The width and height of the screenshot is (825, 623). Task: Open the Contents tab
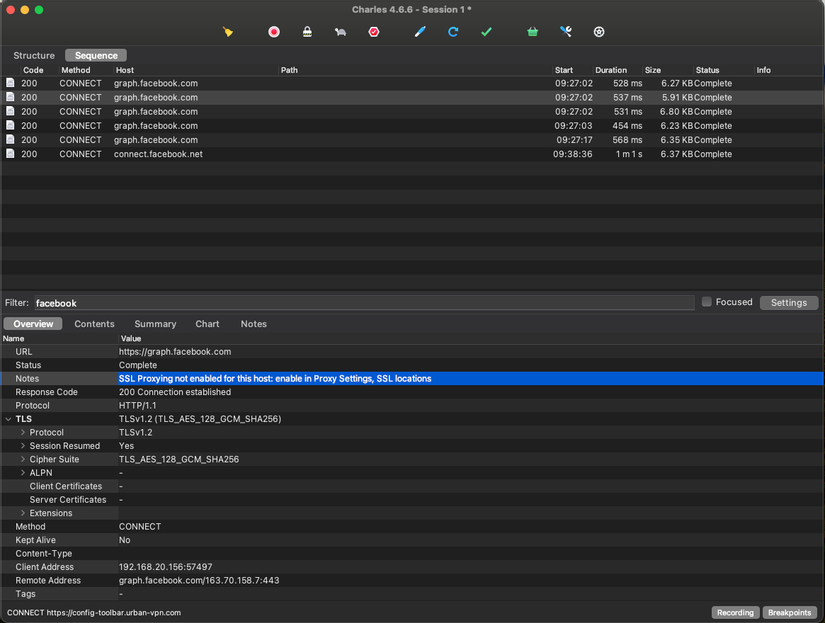tap(94, 323)
